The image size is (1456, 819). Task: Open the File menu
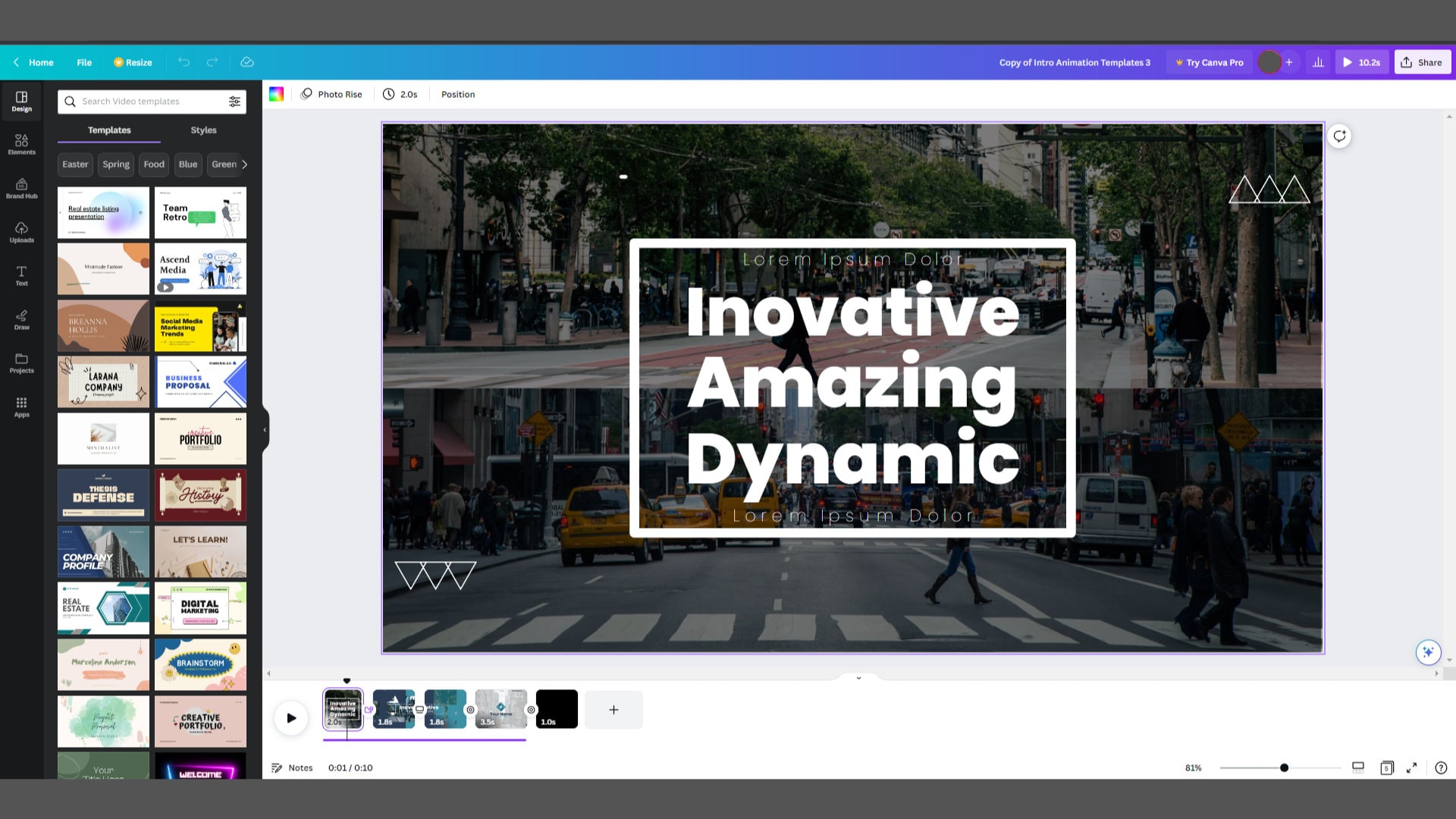[x=84, y=62]
